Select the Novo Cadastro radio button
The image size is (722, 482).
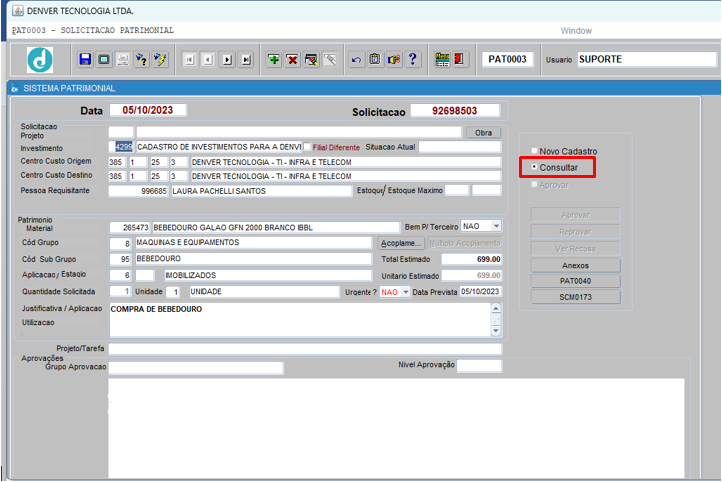pyautogui.click(x=535, y=151)
